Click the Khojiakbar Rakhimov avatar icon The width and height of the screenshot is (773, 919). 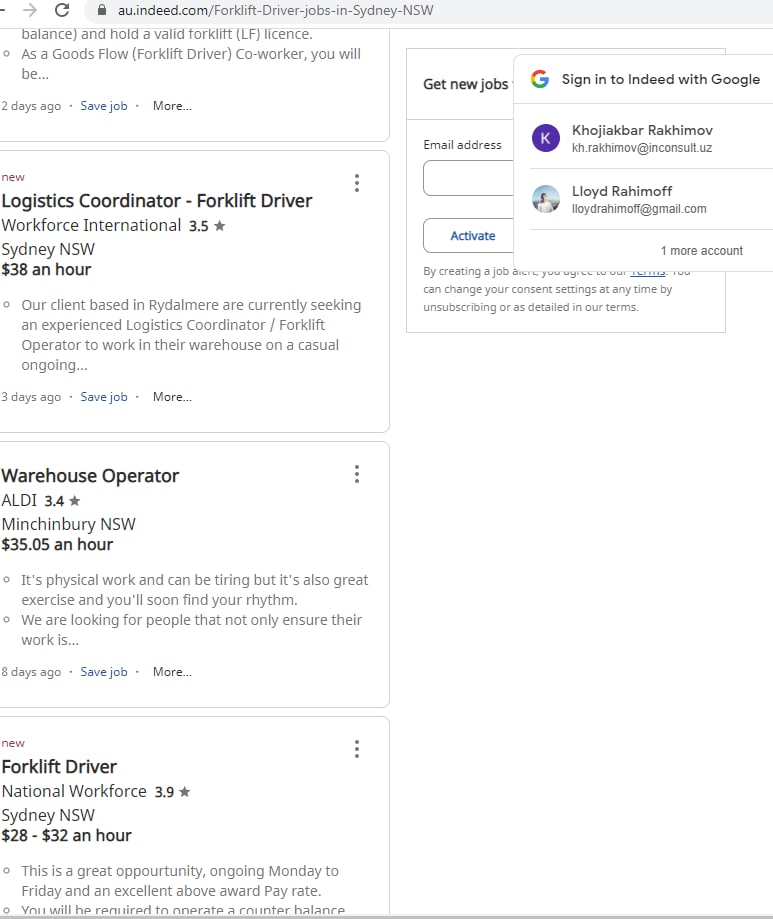[x=546, y=138]
